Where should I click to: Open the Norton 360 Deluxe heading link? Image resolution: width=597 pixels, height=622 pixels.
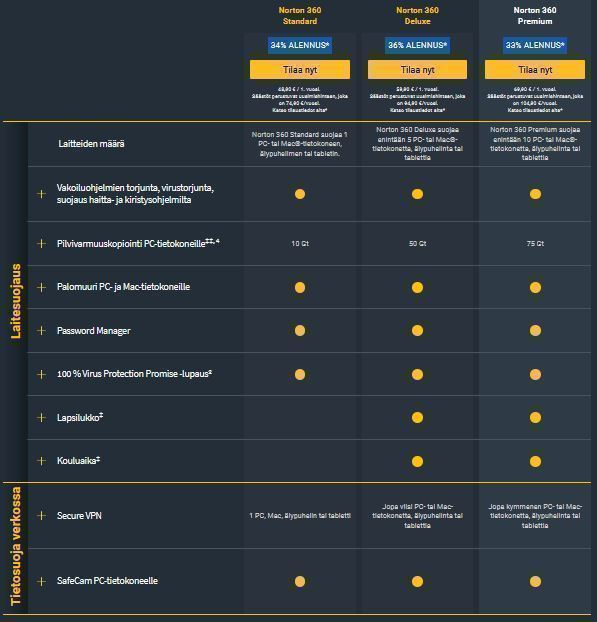tap(417, 16)
